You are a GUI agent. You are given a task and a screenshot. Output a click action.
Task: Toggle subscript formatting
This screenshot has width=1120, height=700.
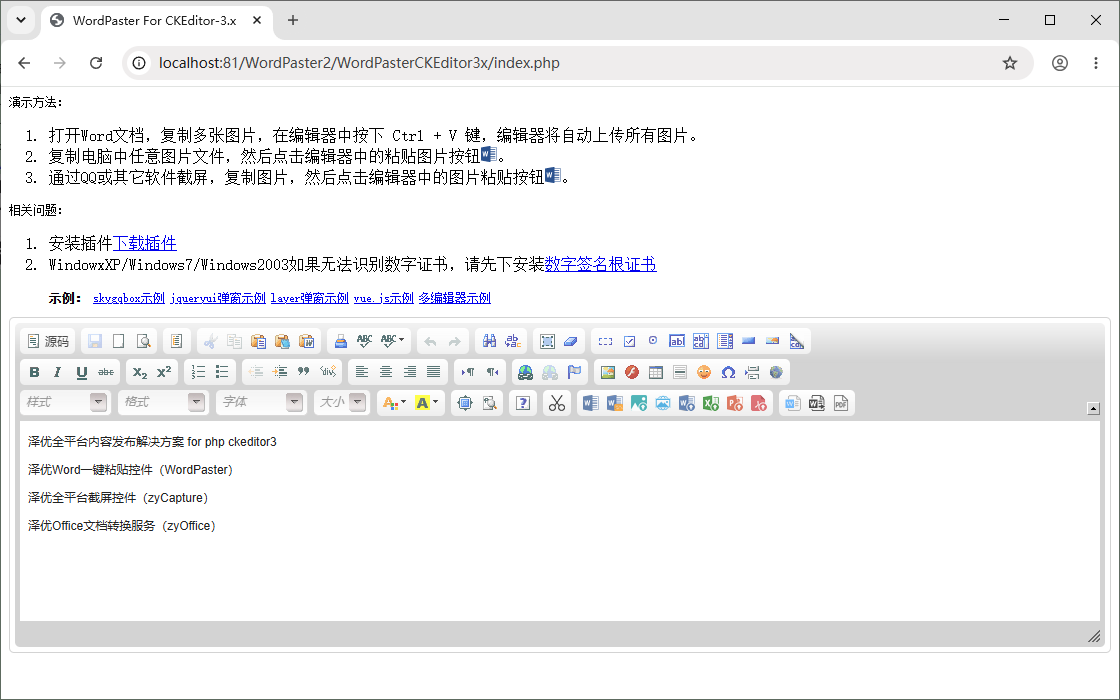coord(140,372)
